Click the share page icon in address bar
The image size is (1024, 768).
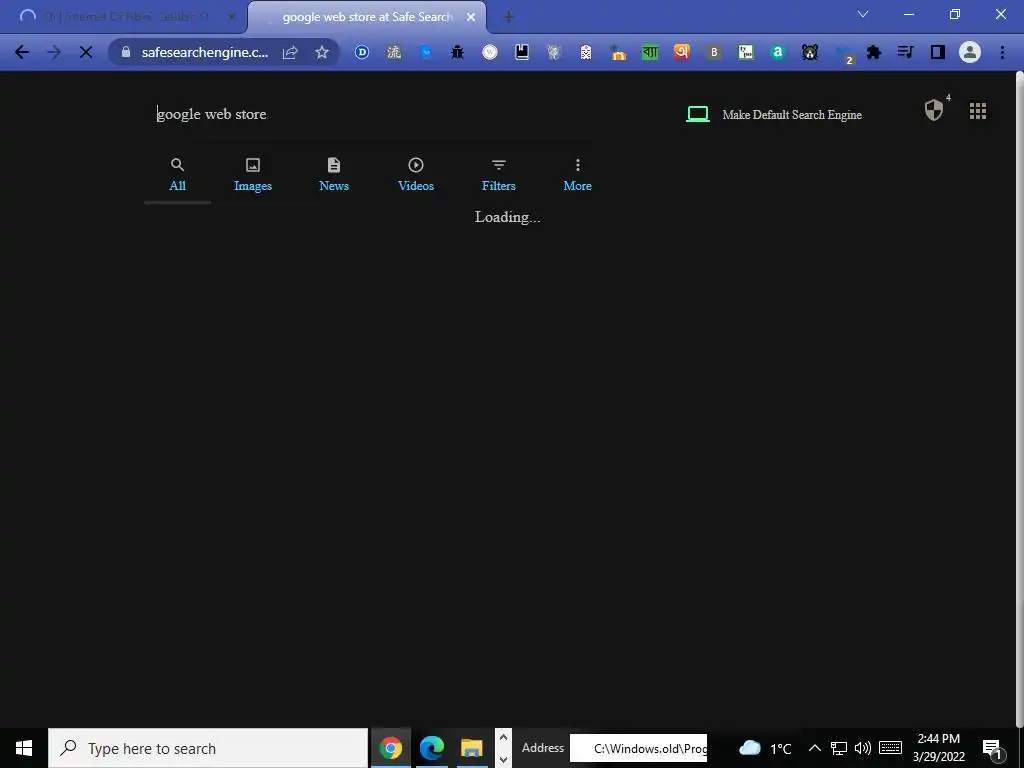(290, 52)
